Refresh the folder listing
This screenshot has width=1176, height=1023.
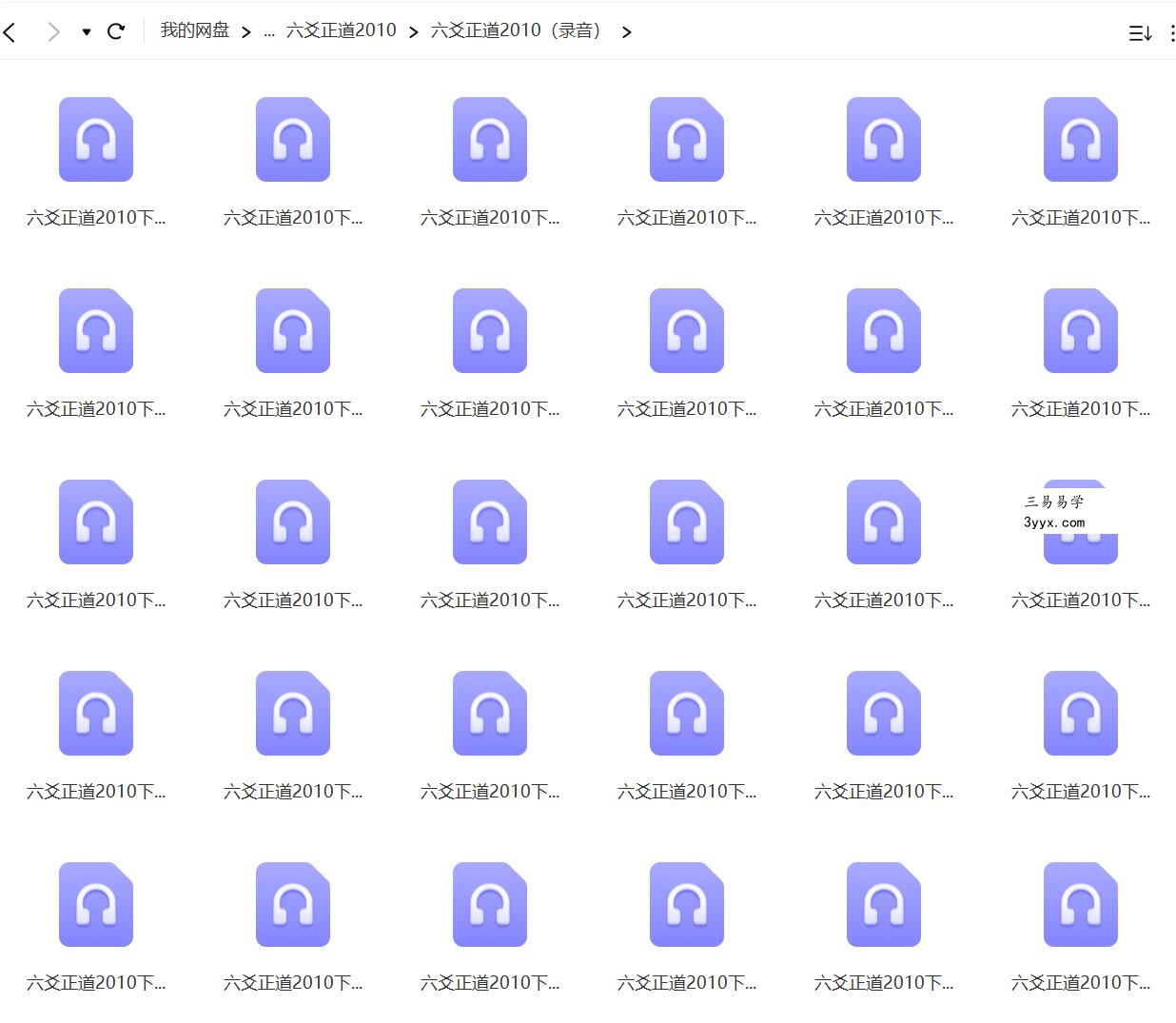click(x=116, y=31)
